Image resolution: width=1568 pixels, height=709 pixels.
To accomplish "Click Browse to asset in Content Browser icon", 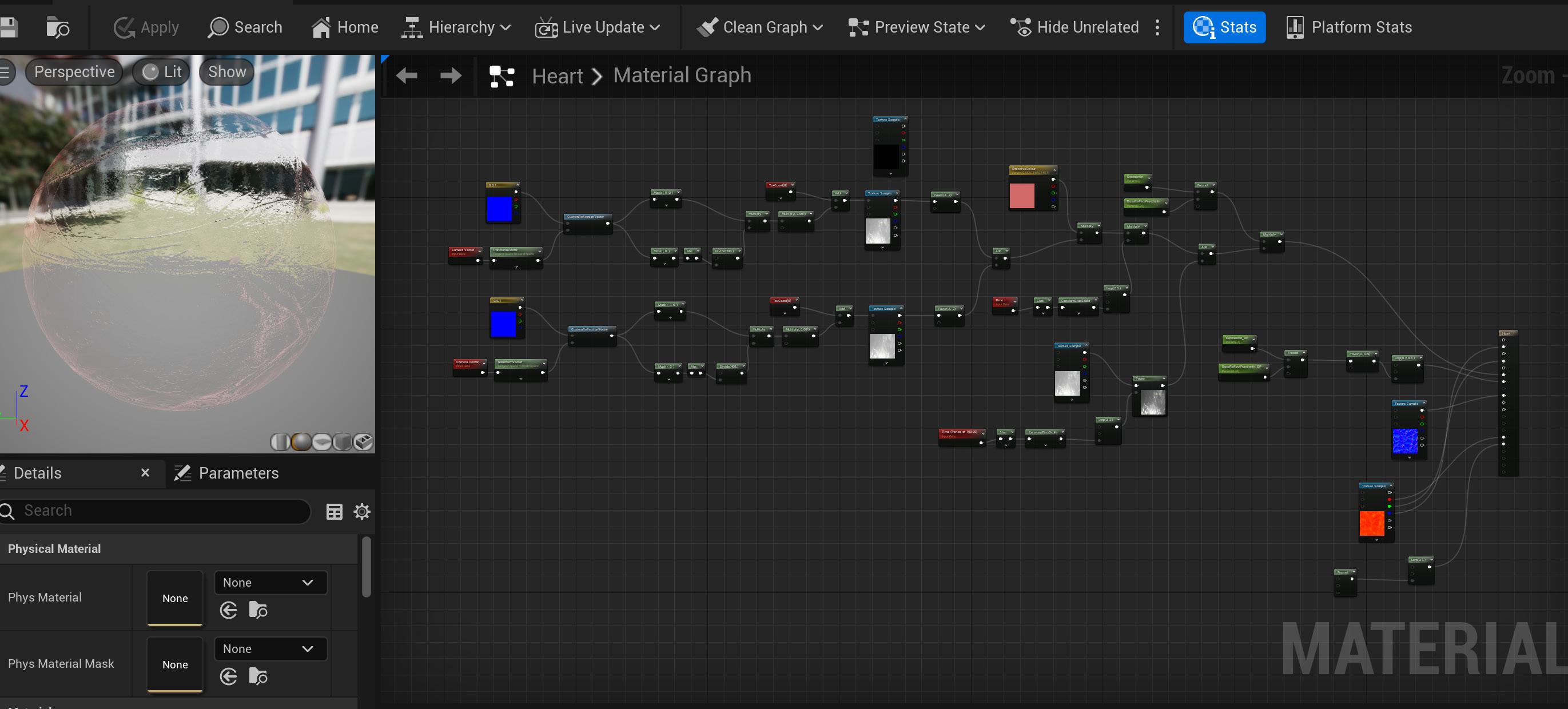I will 58,27.
